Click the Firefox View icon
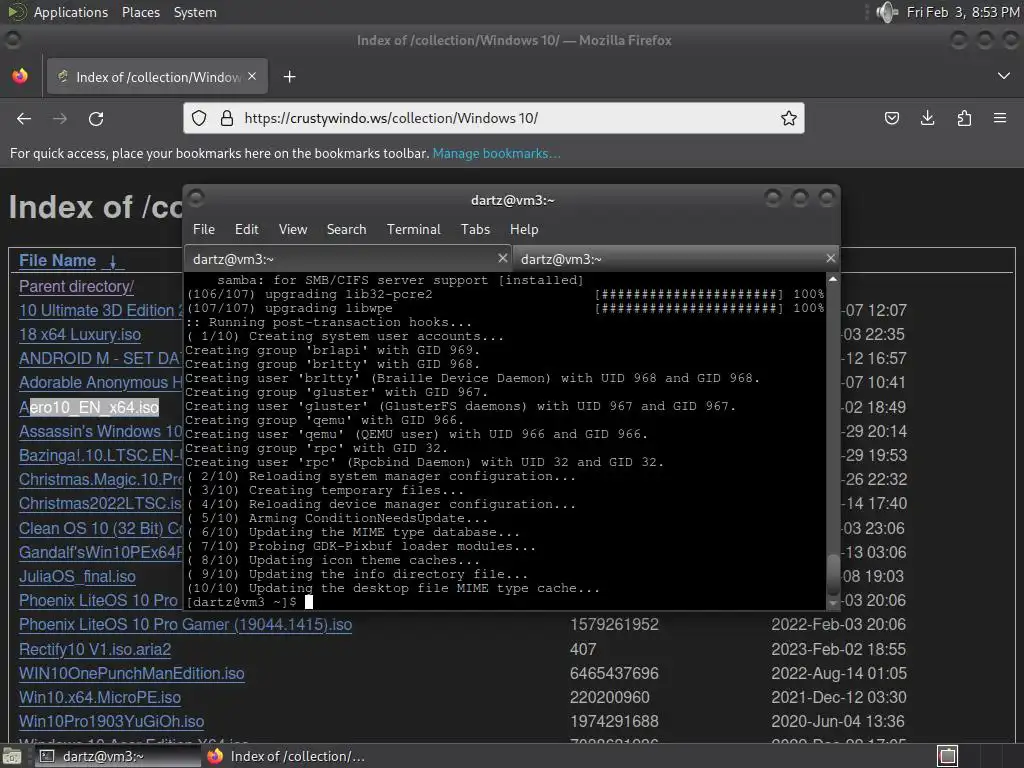 (x=20, y=76)
